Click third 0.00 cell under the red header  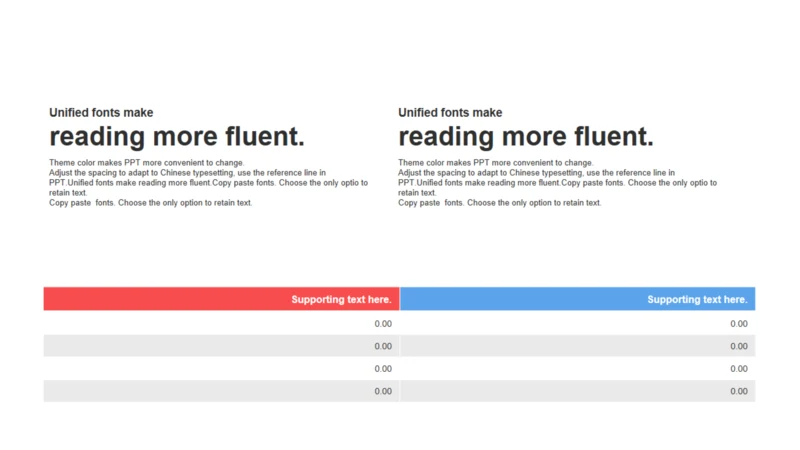pos(221,368)
